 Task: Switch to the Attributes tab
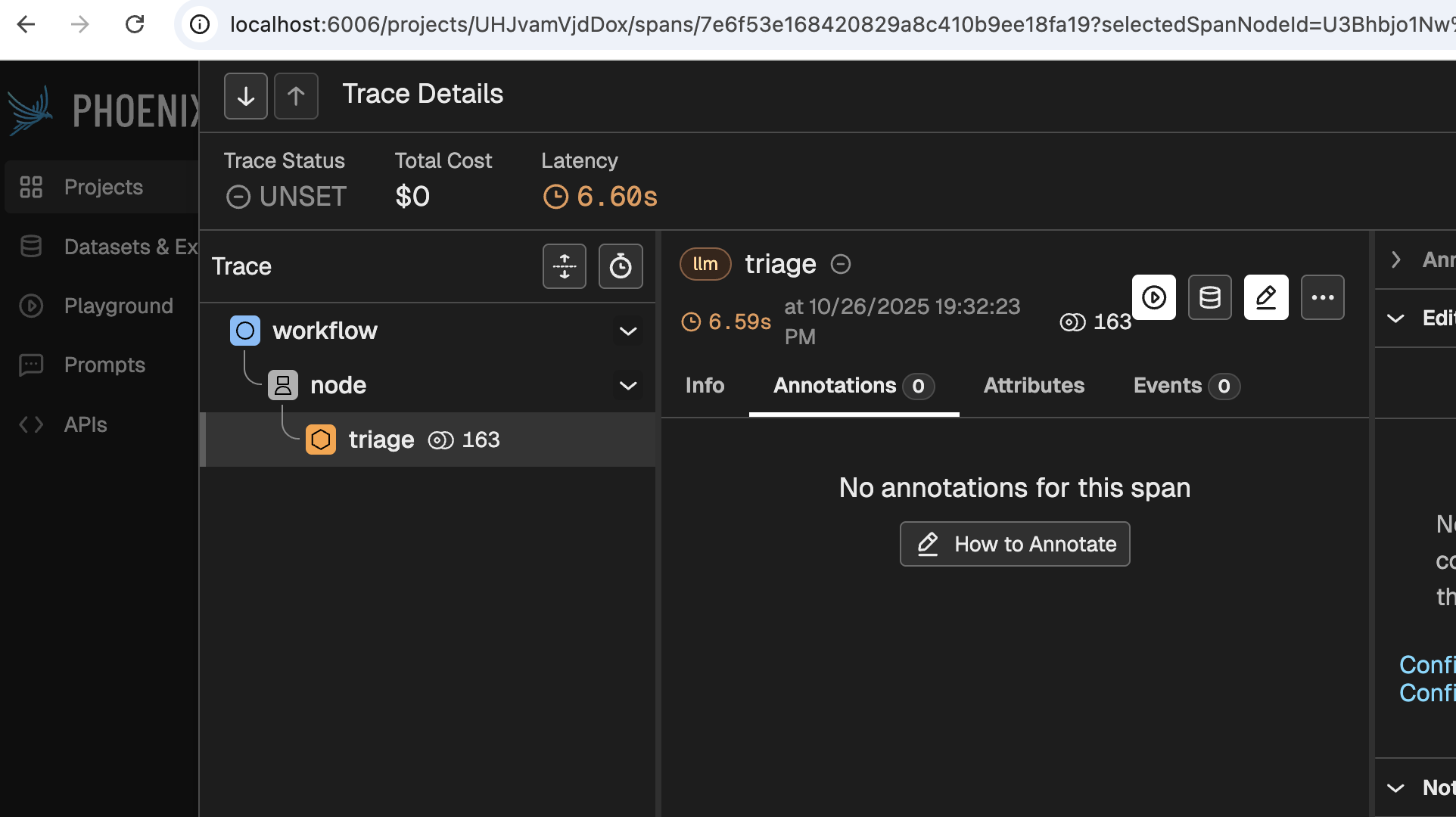[1034, 386]
